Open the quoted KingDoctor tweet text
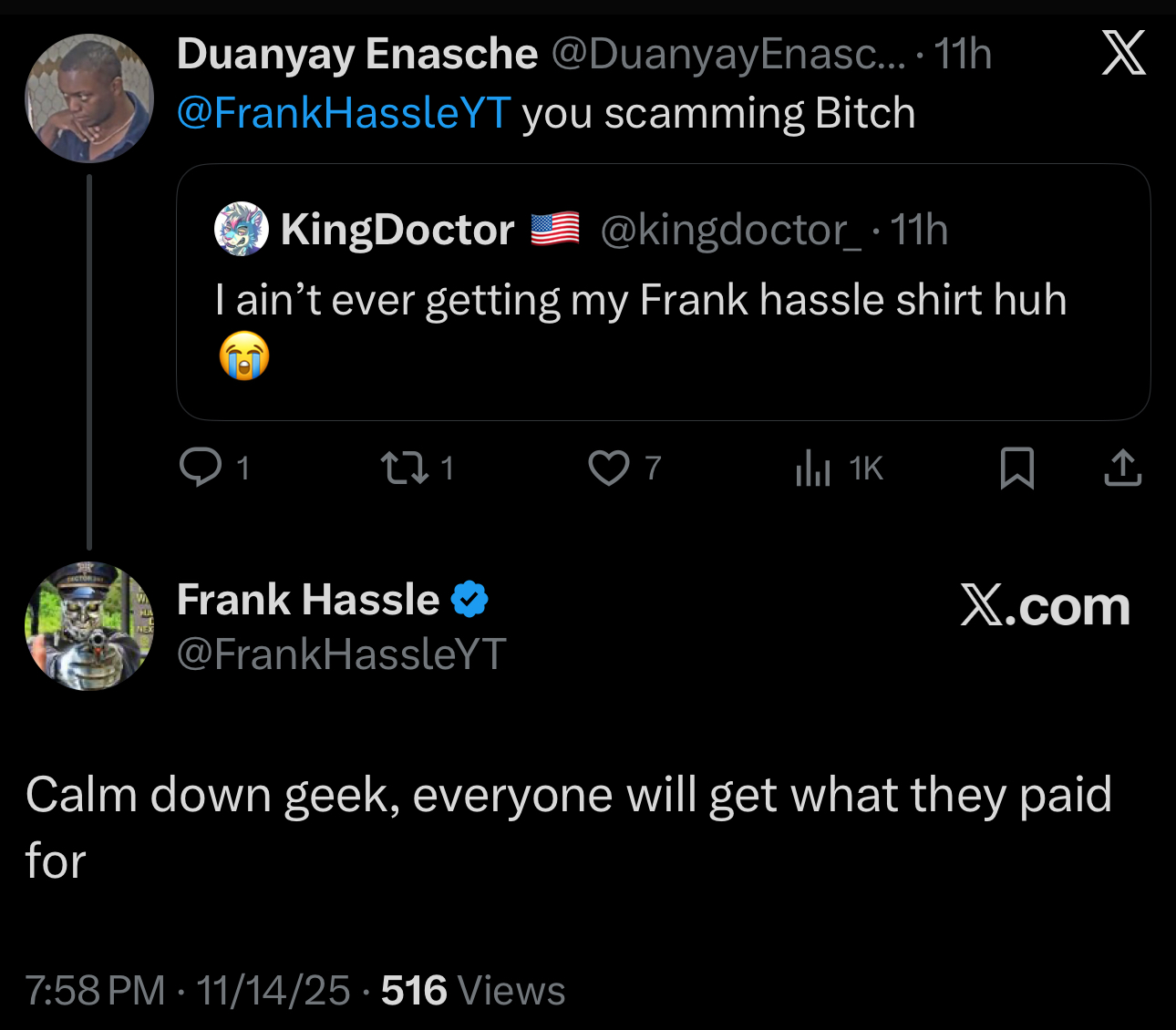 [x=640, y=300]
